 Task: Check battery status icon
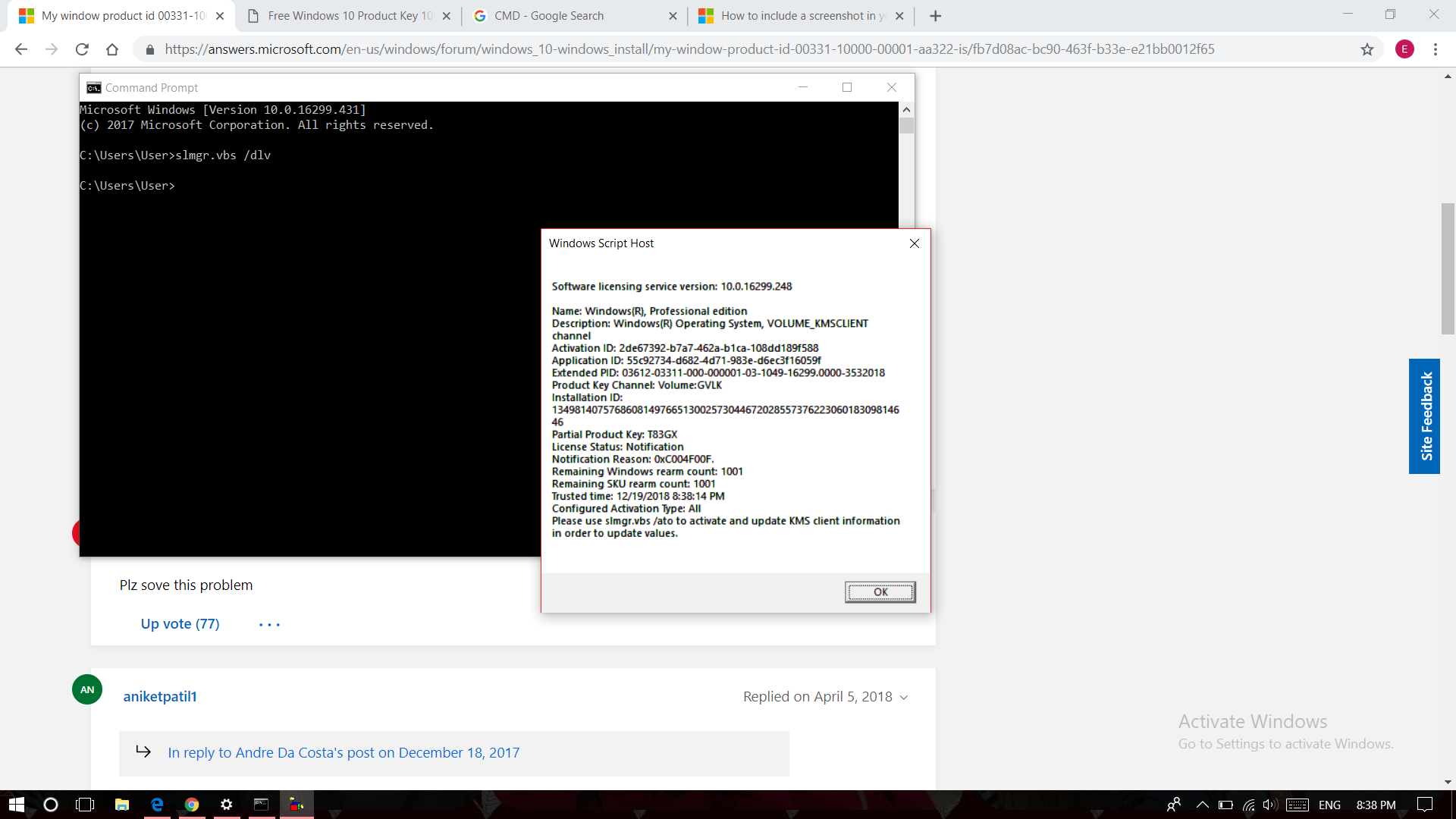tap(1225, 805)
